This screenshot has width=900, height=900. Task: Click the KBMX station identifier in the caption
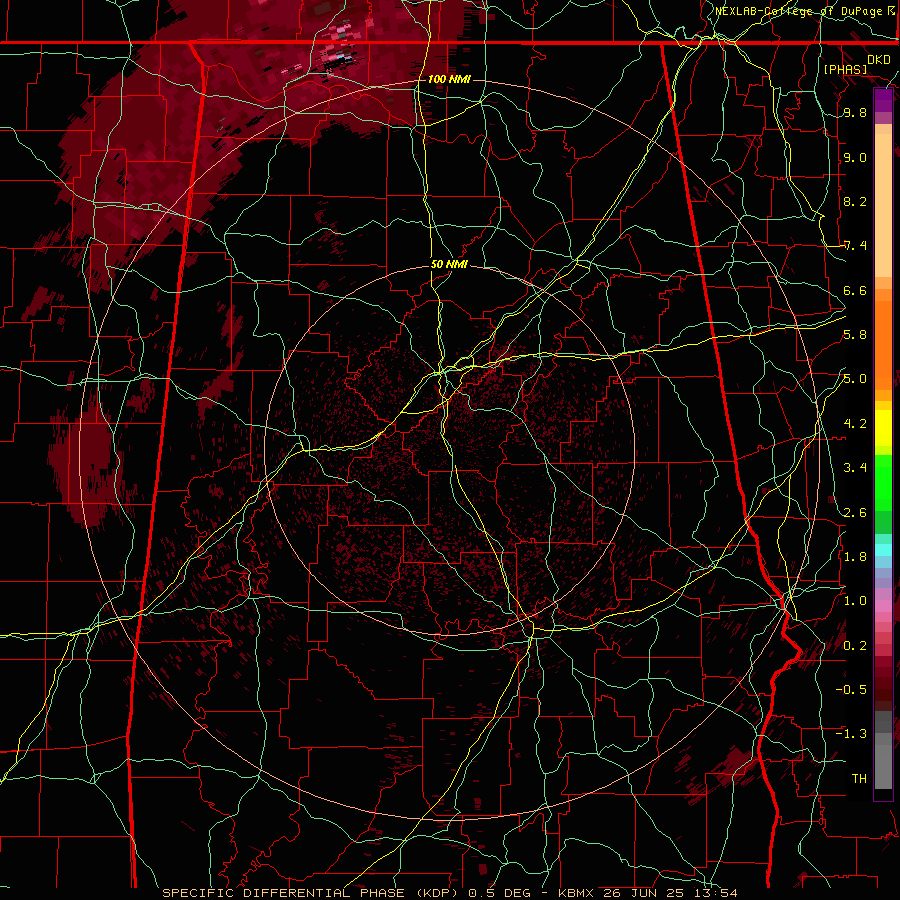pos(576,893)
